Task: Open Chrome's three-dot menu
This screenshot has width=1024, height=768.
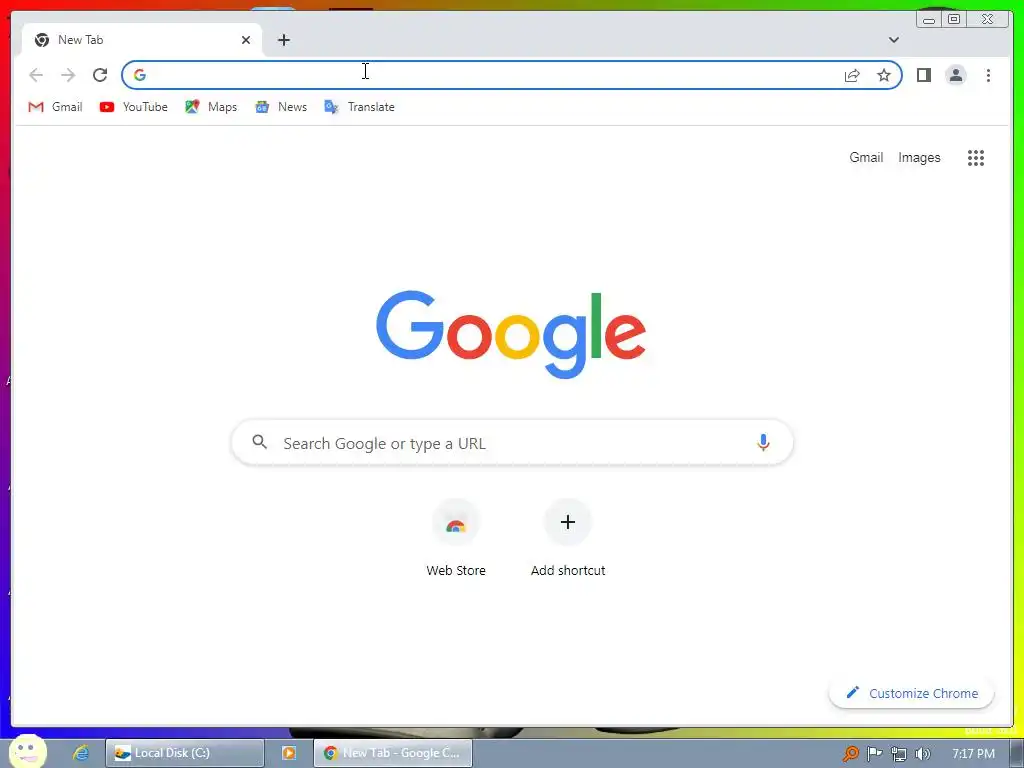Action: 988,75
